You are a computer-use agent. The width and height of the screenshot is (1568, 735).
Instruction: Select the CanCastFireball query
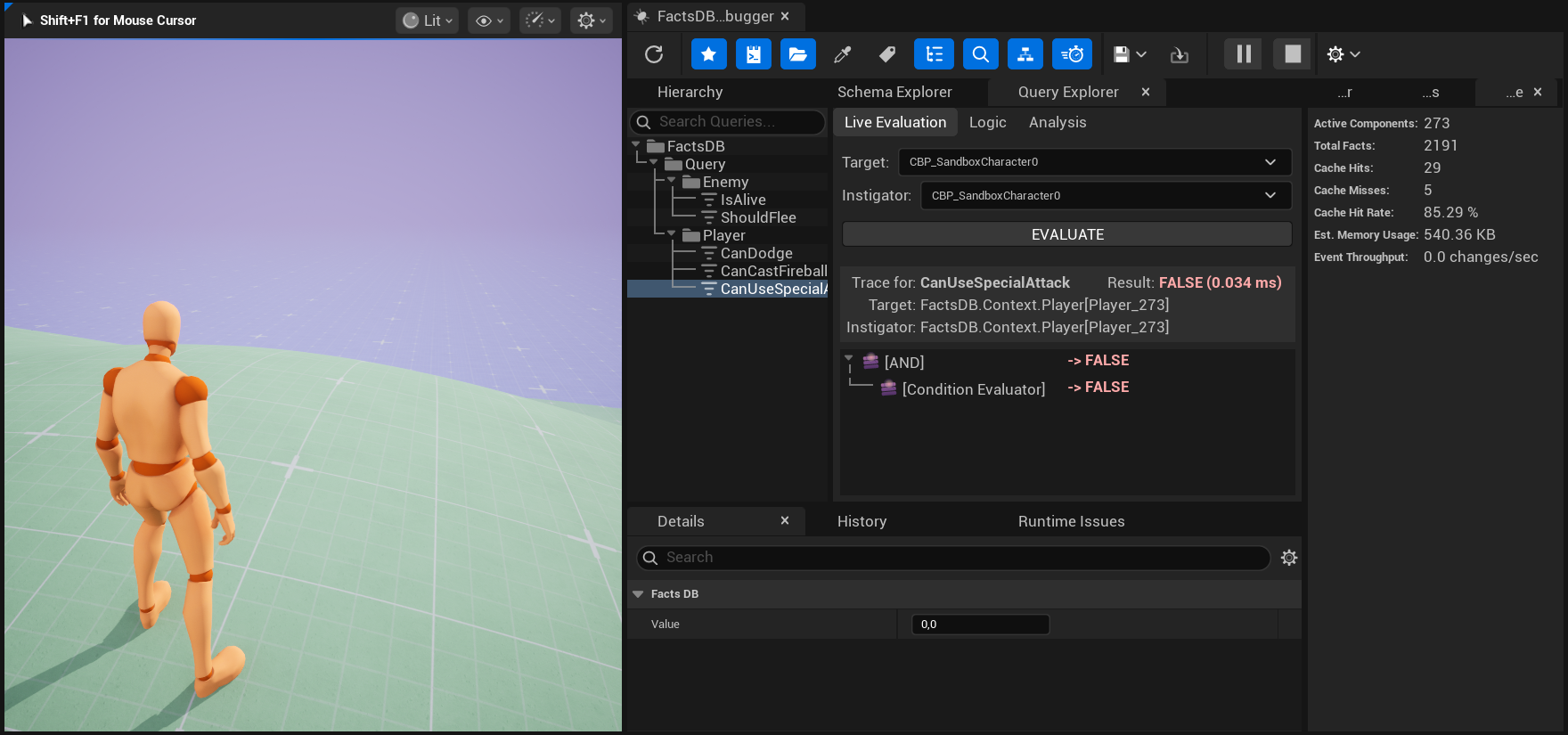point(773,271)
